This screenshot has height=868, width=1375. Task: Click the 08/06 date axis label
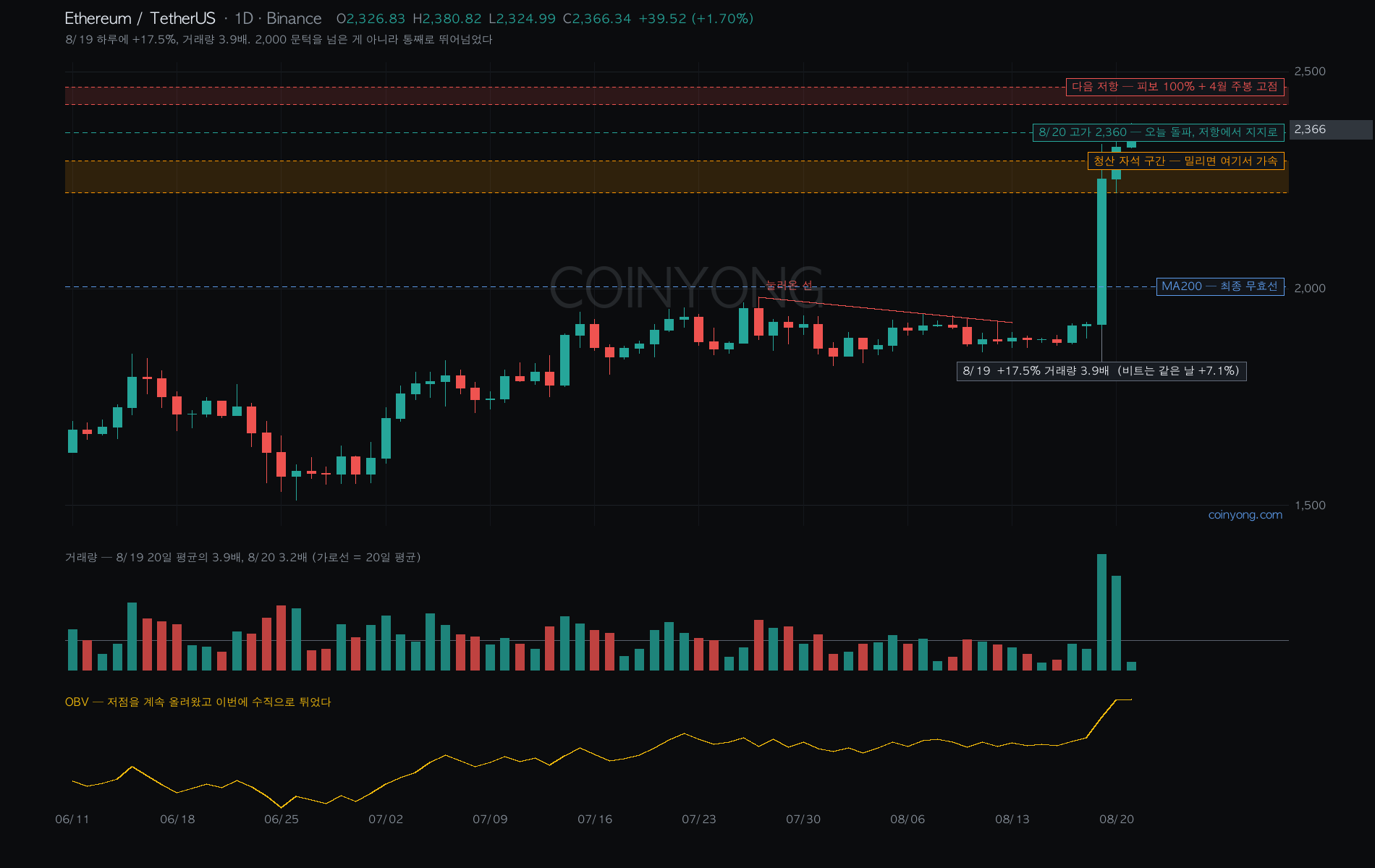click(907, 819)
